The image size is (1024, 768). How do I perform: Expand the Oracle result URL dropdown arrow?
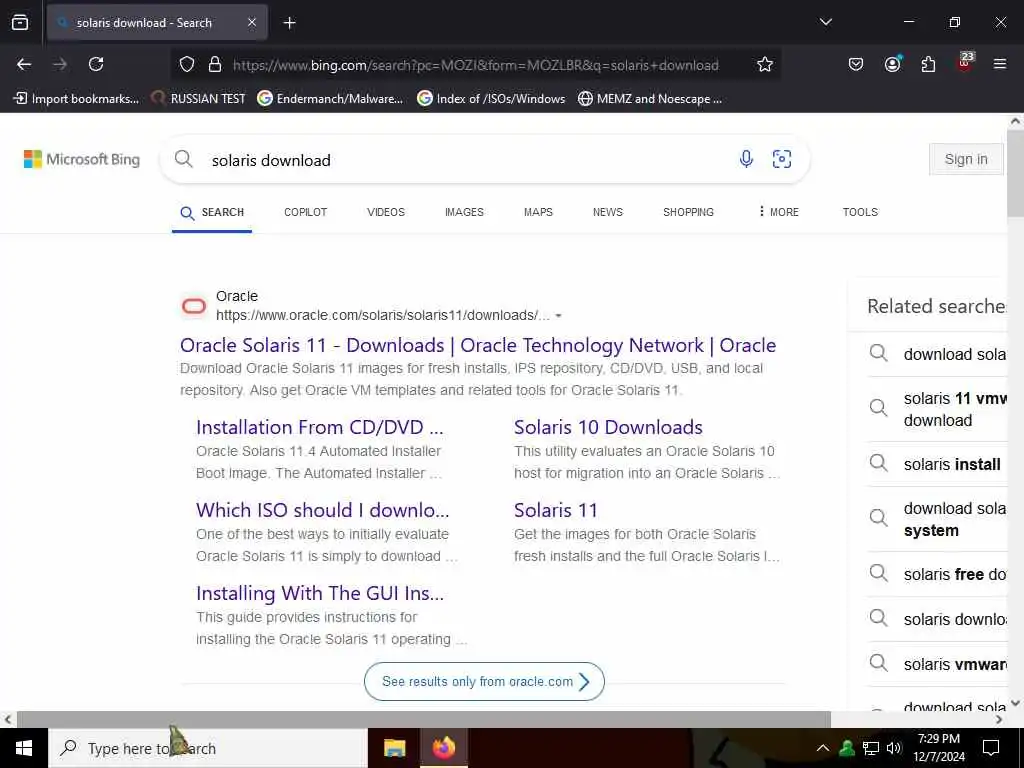(558, 316)
